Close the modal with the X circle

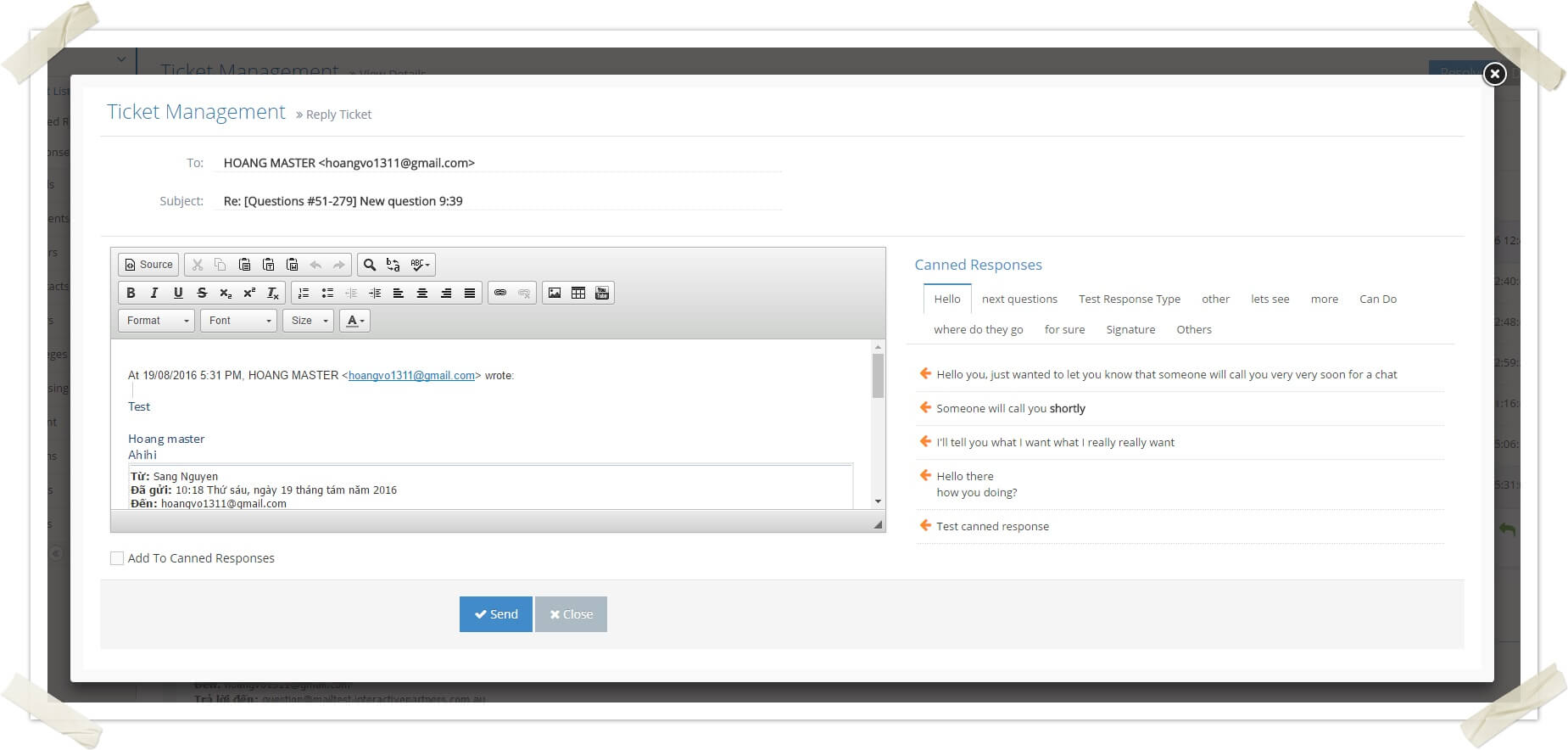(1494, 74)
